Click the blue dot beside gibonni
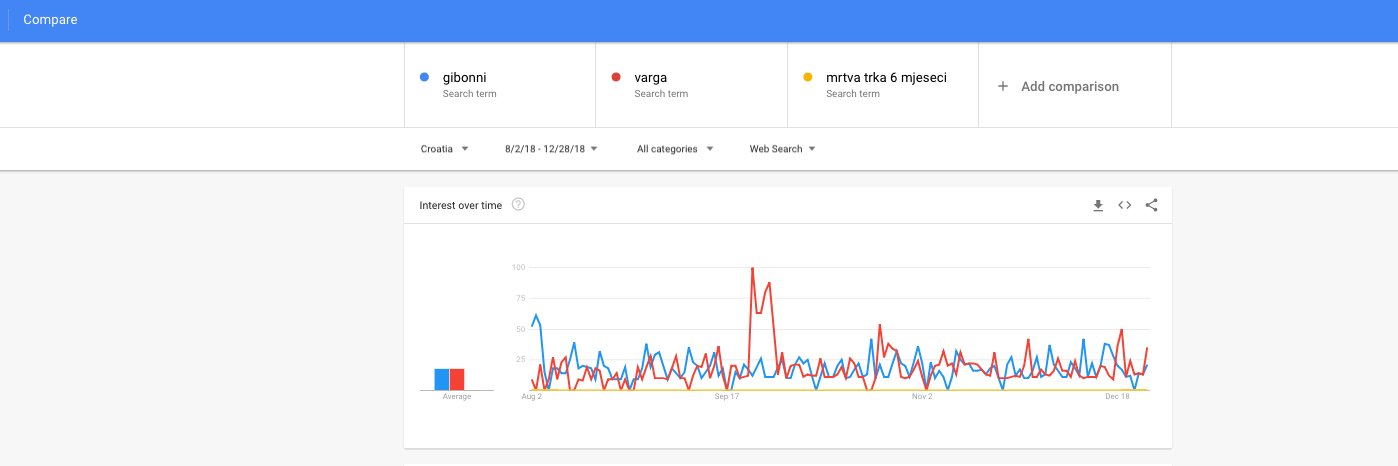This screenshot has height=466, width=1398. 425,77
